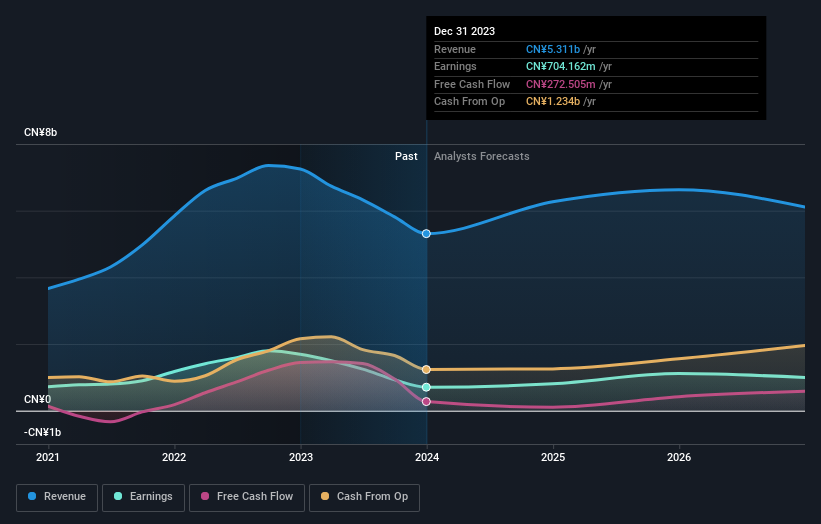Screen dimensions: 821x524
Task: Click the tooltip date 'Dec 31 2023'
Action: (464, 31)
